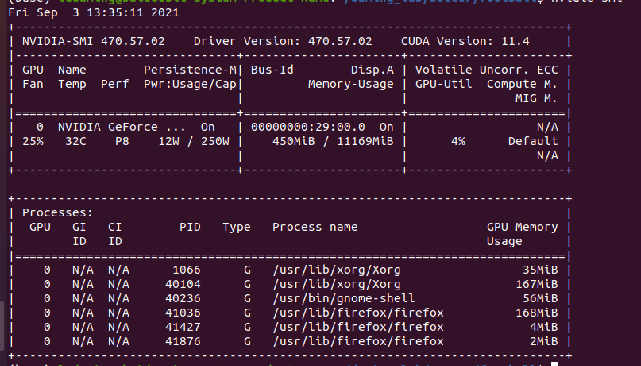Image resolution: width=641 pixels, height=366 pixels.
Task: Click the 56MiB gnome-shell memory usage
Action: 540,299
